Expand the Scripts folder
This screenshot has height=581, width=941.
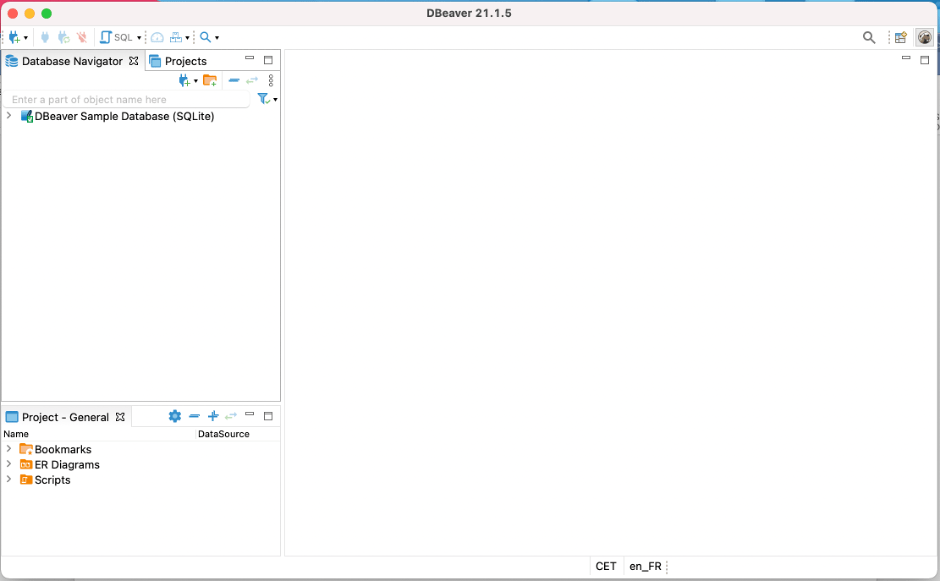9,479
